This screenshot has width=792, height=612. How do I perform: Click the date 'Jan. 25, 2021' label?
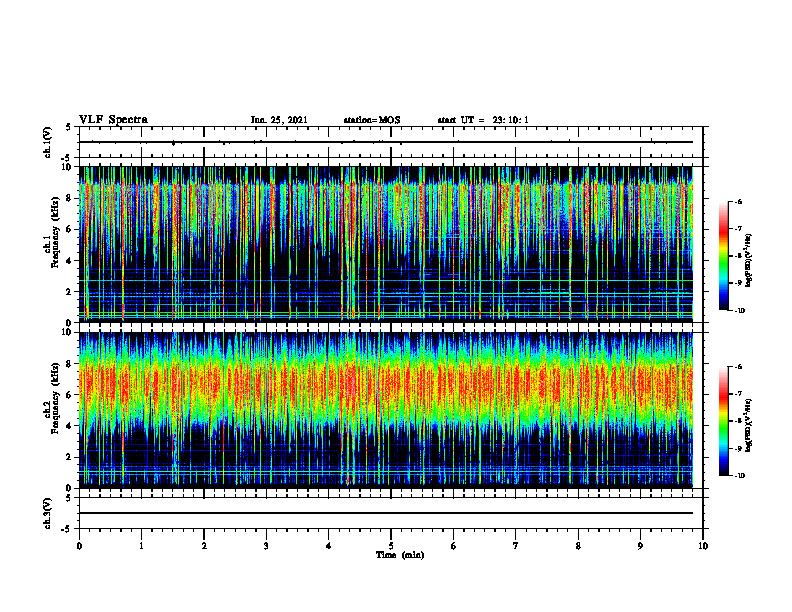click(x=279, y=120)
